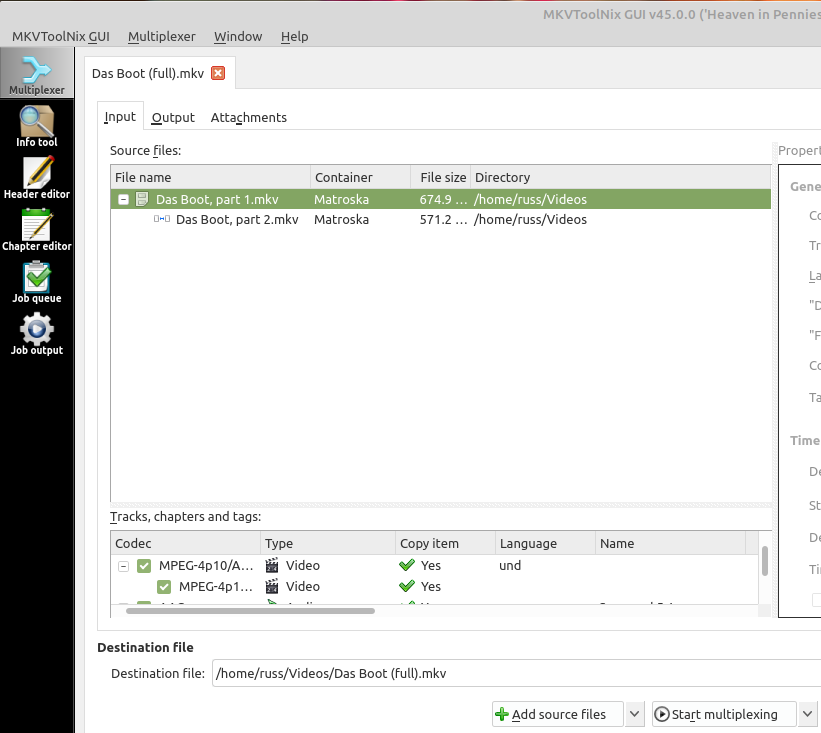Switch to the Output tab
Screen dimensions: 821x733
click(x=173, y=117)
